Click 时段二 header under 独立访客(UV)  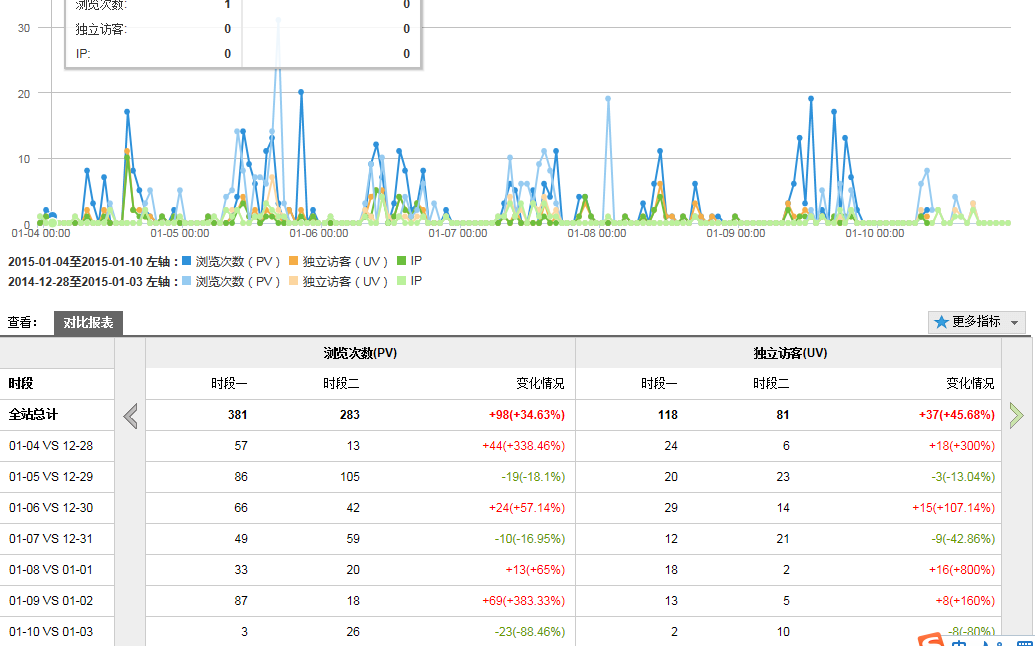point(771,383)
